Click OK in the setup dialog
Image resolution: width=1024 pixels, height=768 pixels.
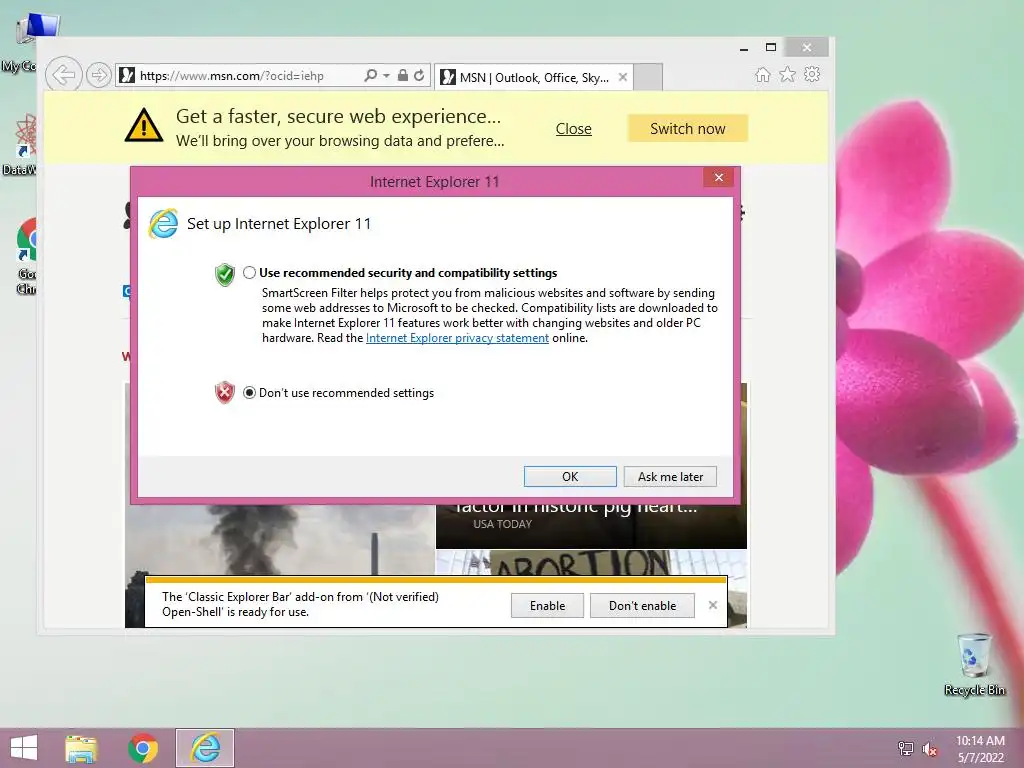pos(570,477)
